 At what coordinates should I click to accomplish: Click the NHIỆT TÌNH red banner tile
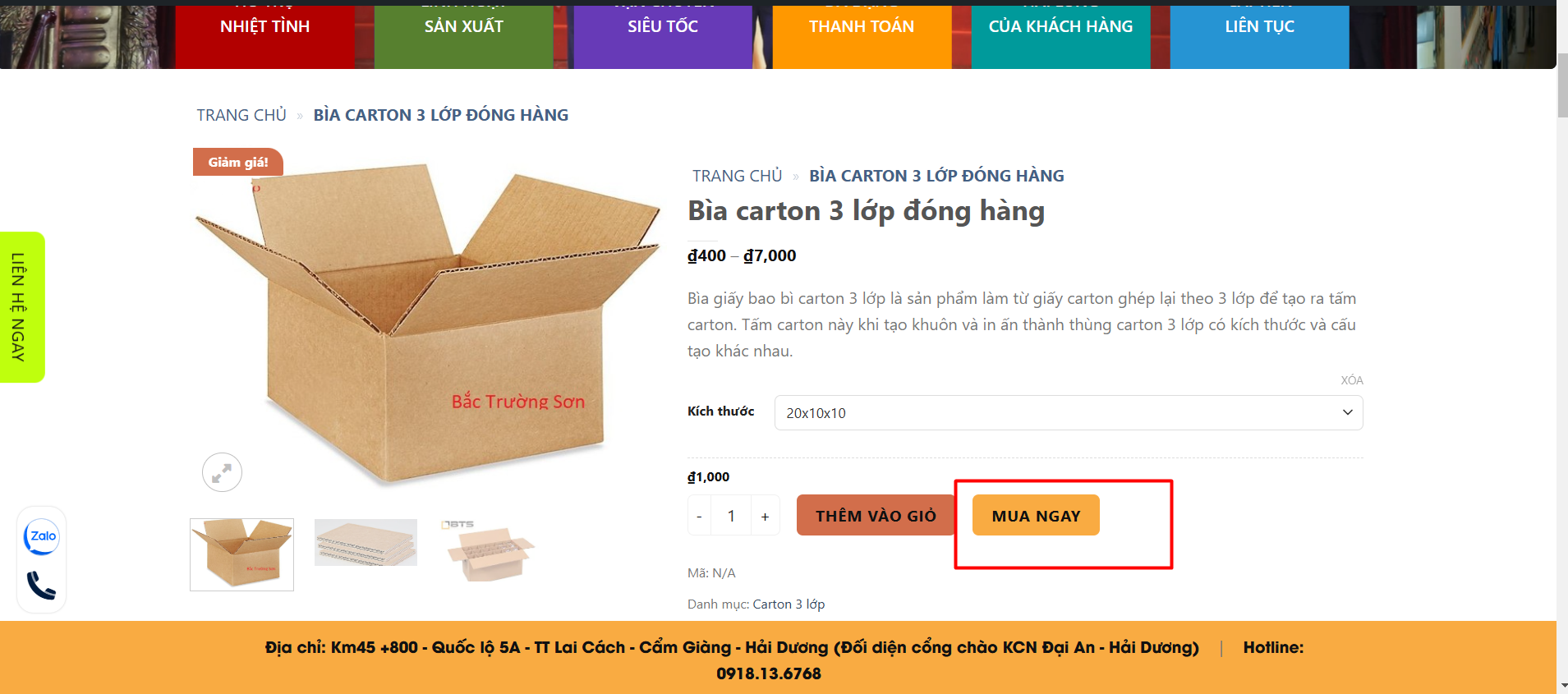point(264,33)
